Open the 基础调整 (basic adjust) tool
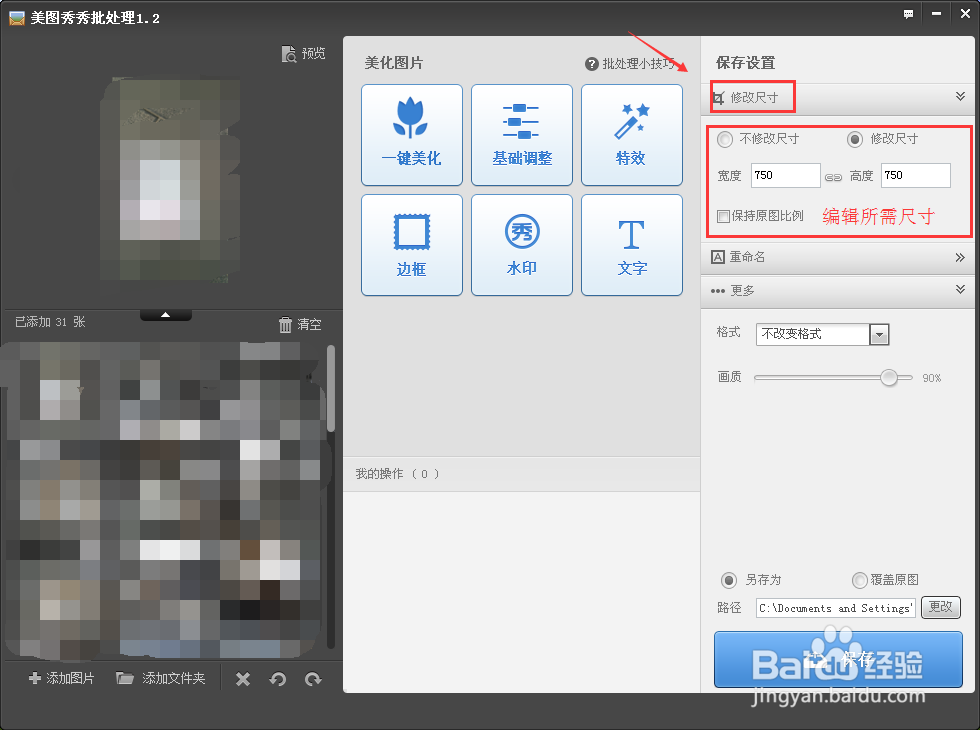The image size is (980, 730). pos(521,135)
